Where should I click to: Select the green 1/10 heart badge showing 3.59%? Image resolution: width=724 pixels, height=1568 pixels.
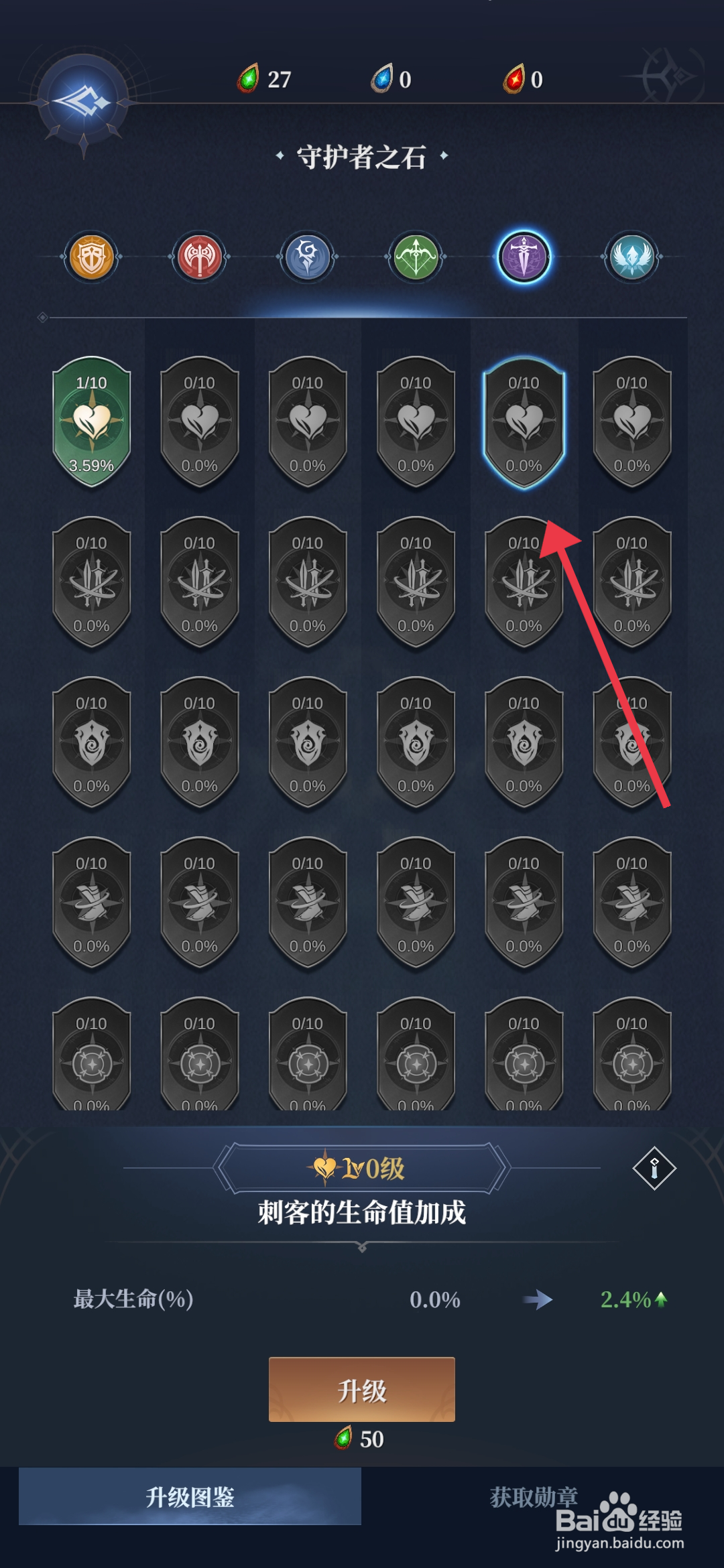coord(92,422)
